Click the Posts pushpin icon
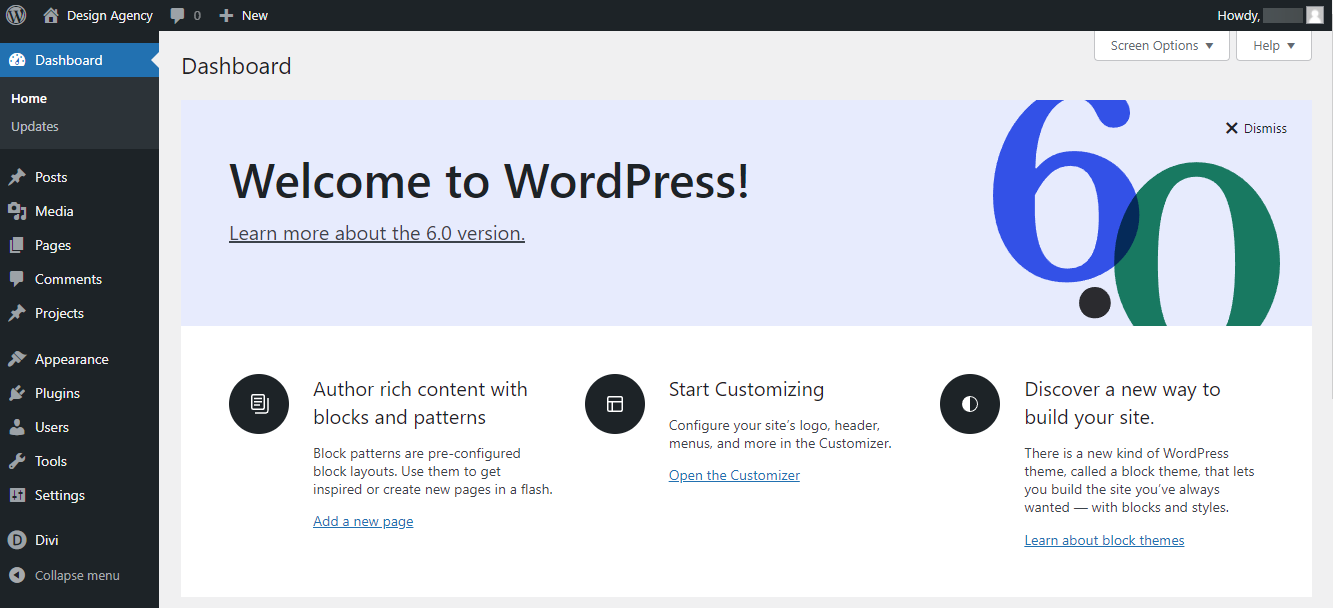Image resolution: width=1333 pixels, height=608 pixels. coord(17,177)
